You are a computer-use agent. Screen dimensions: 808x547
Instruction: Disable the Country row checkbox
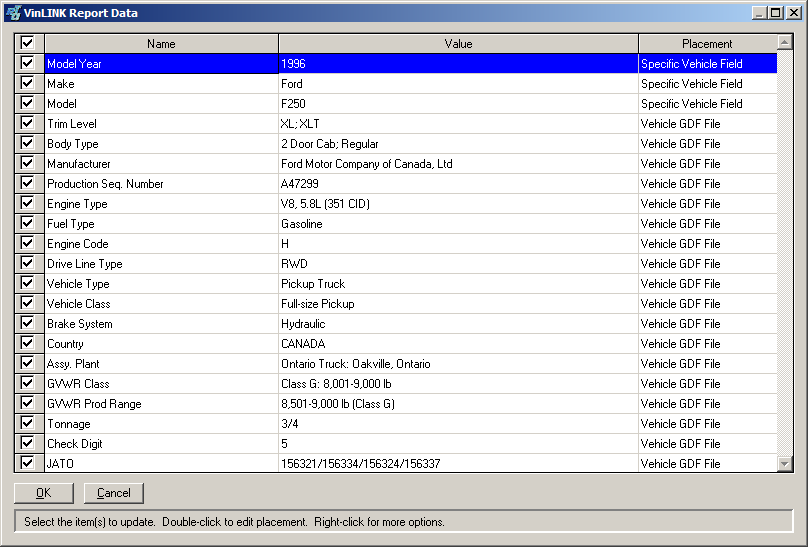[x=27, y=343]
